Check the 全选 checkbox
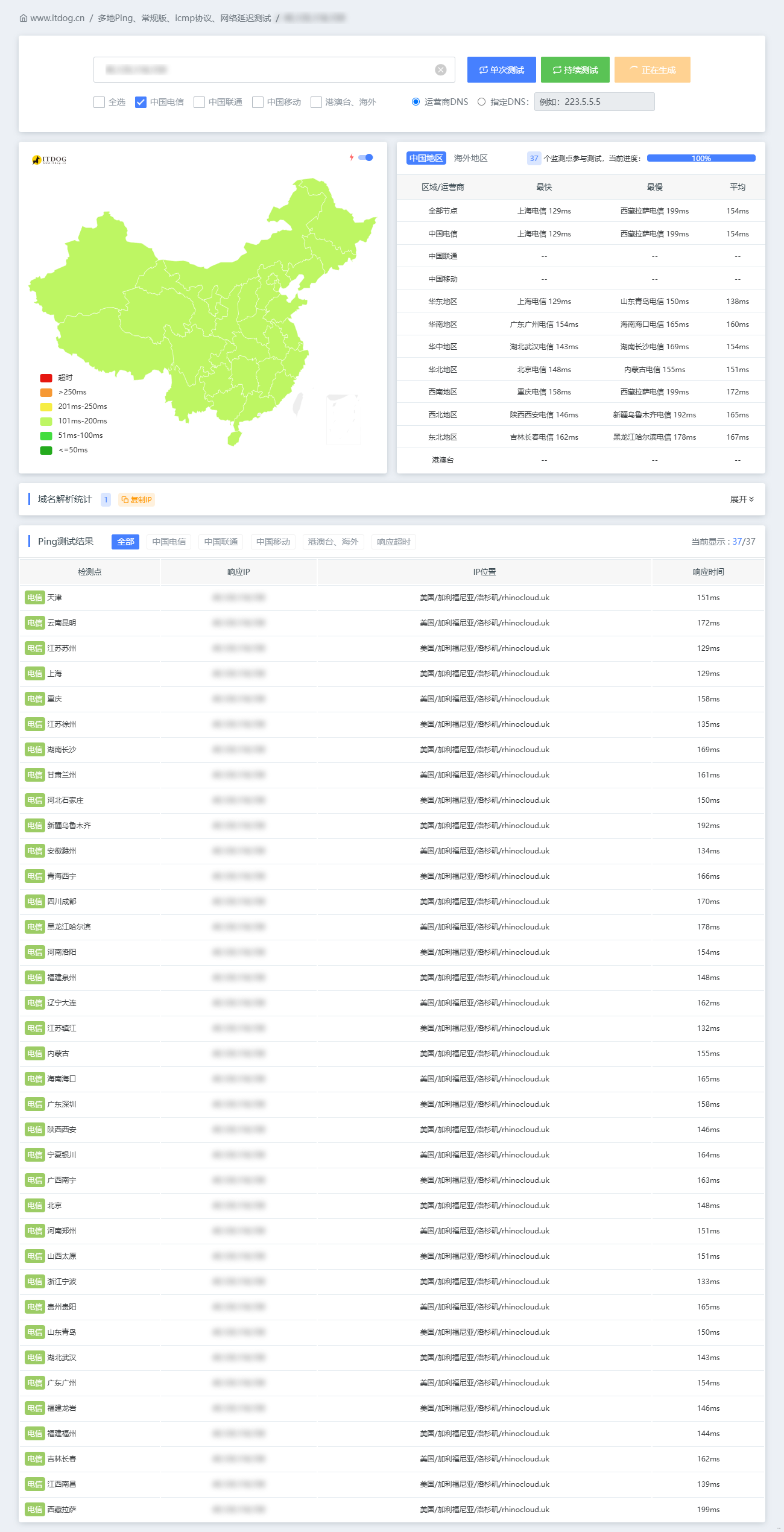784x1532 pixels. [x=100, y=102]
